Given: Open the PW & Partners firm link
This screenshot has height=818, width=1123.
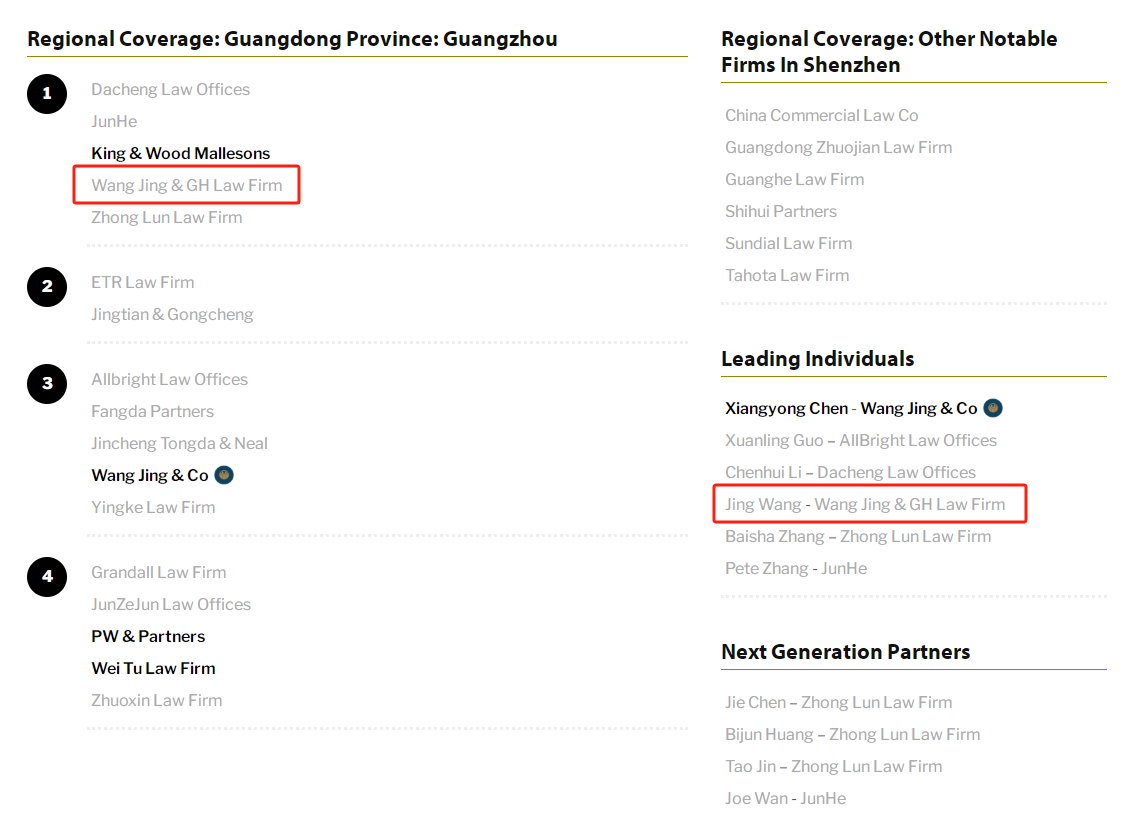Looking at the screenshot, I should pyautogui.click(x=148, y=636).
